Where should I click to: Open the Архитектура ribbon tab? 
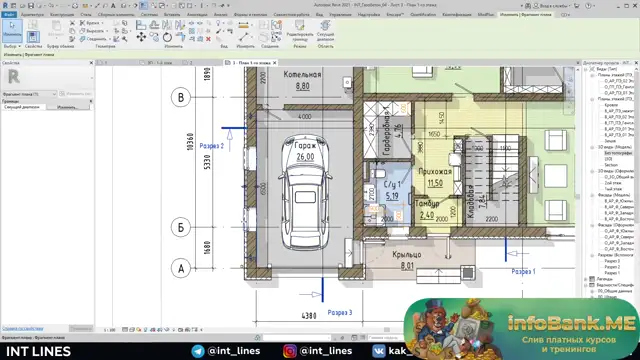point(32,14)
